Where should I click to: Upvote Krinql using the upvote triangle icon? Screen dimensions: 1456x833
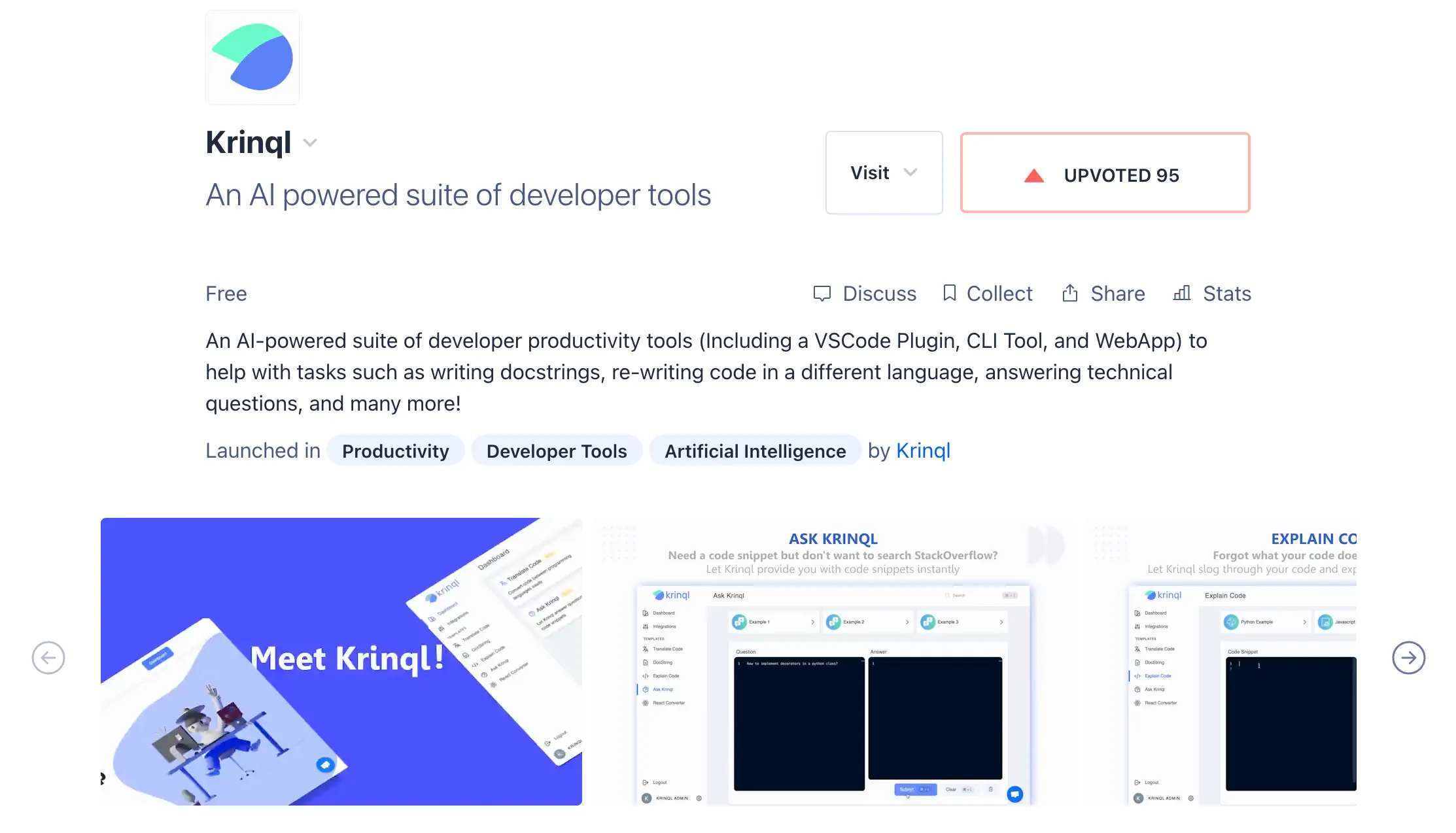click(x=1033, y=174)
